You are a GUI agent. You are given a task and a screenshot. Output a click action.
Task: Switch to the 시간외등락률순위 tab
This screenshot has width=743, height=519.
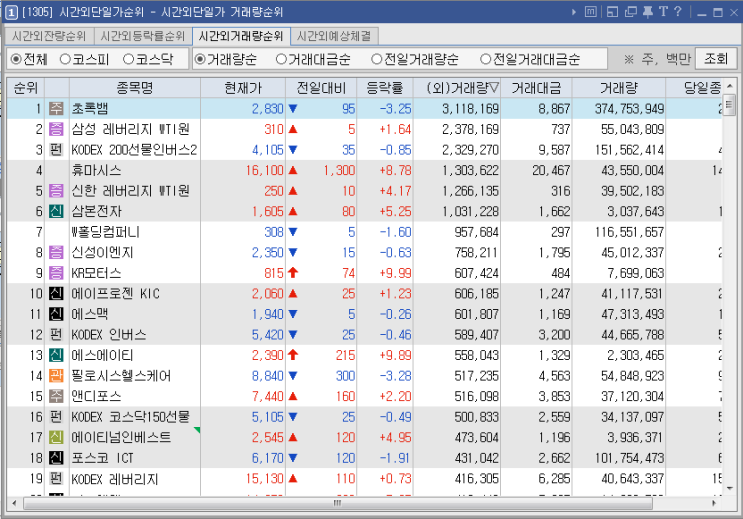(143, 36)
